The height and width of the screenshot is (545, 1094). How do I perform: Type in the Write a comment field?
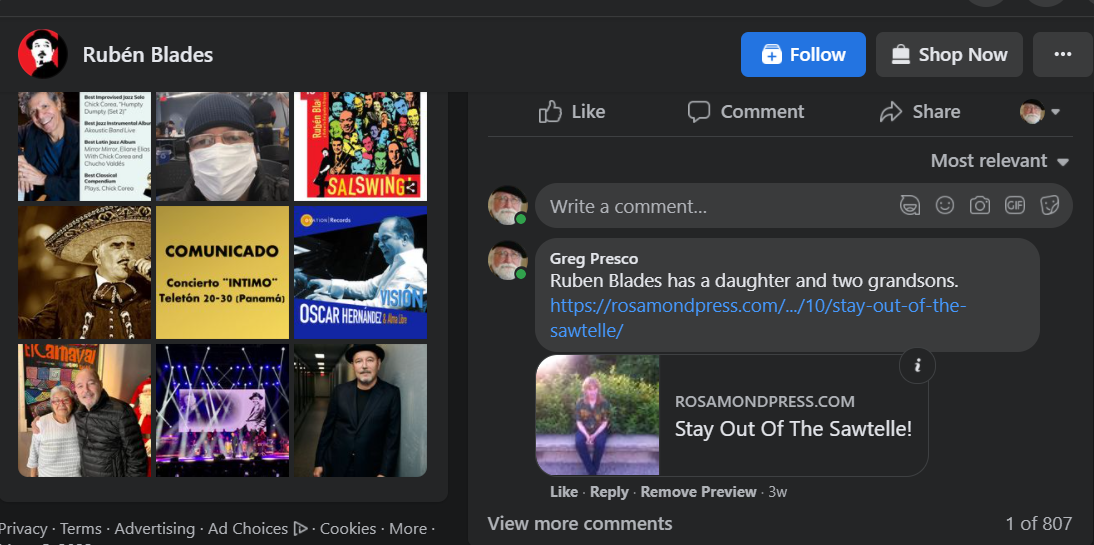click(x=710, y=207)
